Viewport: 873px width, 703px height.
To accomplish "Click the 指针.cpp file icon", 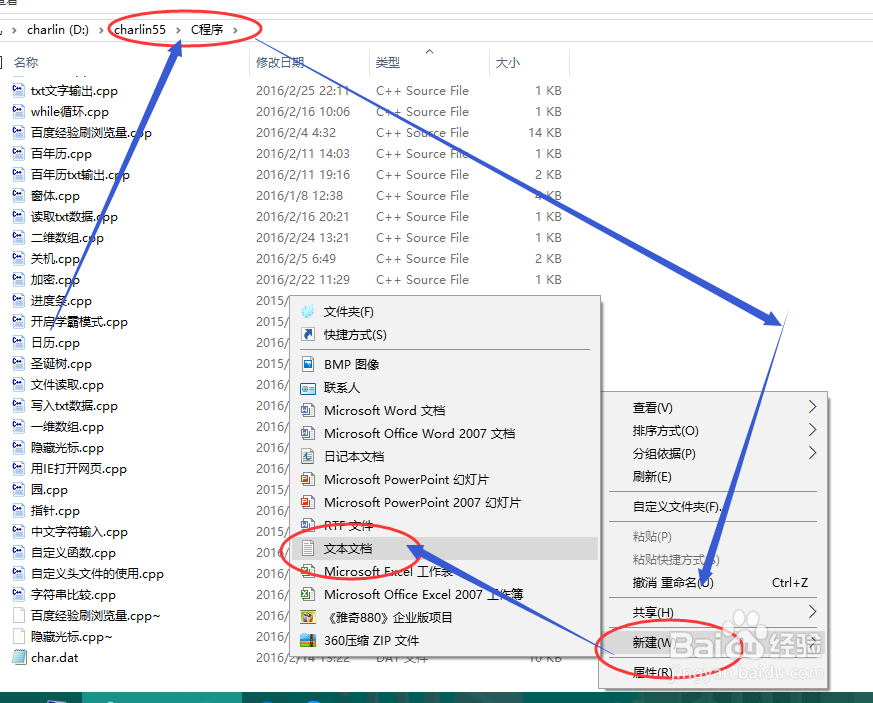I will click(x=18, y=510).
